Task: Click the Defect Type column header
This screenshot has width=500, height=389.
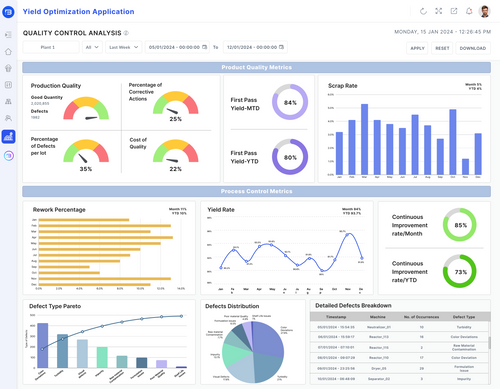Action: click(464, 317)
